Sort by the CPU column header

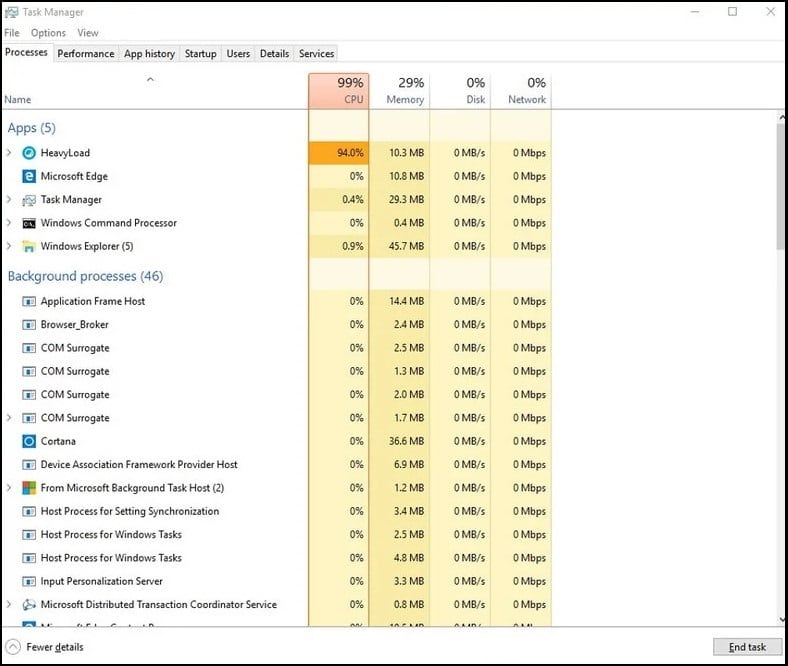(339, 91)
